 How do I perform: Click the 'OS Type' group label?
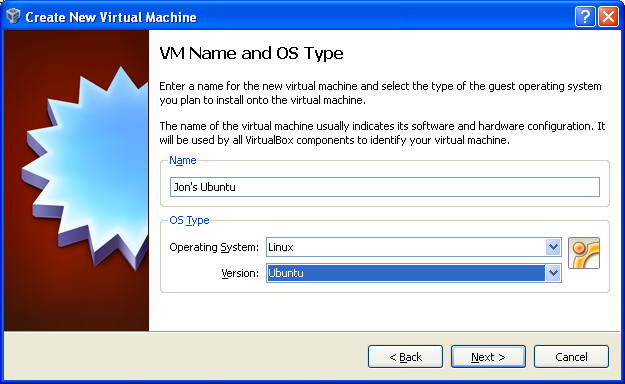click(189, 220)
